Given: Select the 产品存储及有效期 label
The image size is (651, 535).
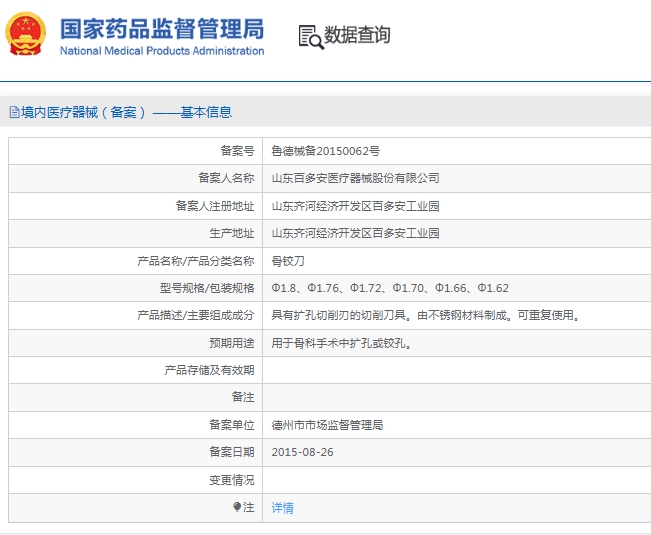Looking at the screenshot, I should point(209,370).
